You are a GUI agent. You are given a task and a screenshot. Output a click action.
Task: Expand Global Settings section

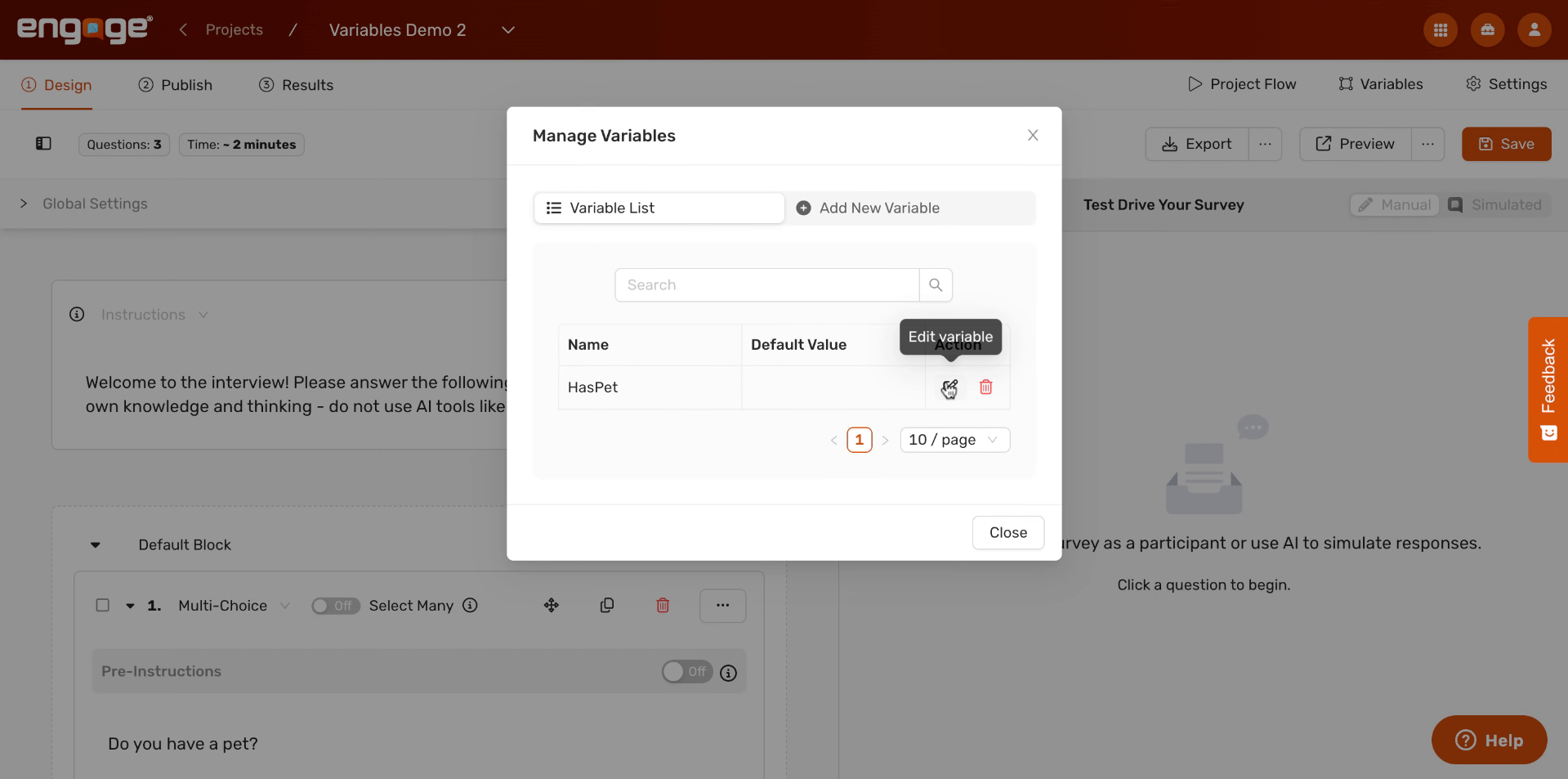tap(24, 204)
